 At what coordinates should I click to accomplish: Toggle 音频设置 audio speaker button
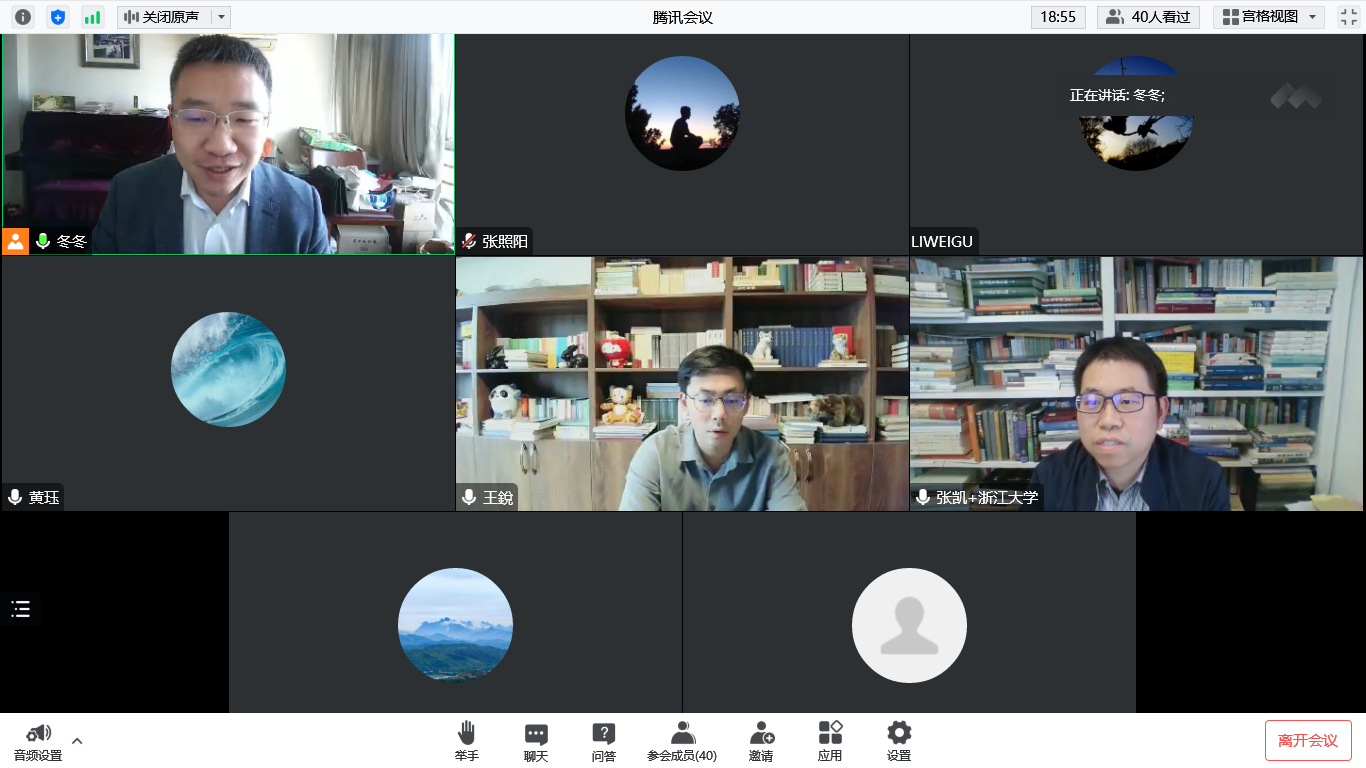[38, 741]
